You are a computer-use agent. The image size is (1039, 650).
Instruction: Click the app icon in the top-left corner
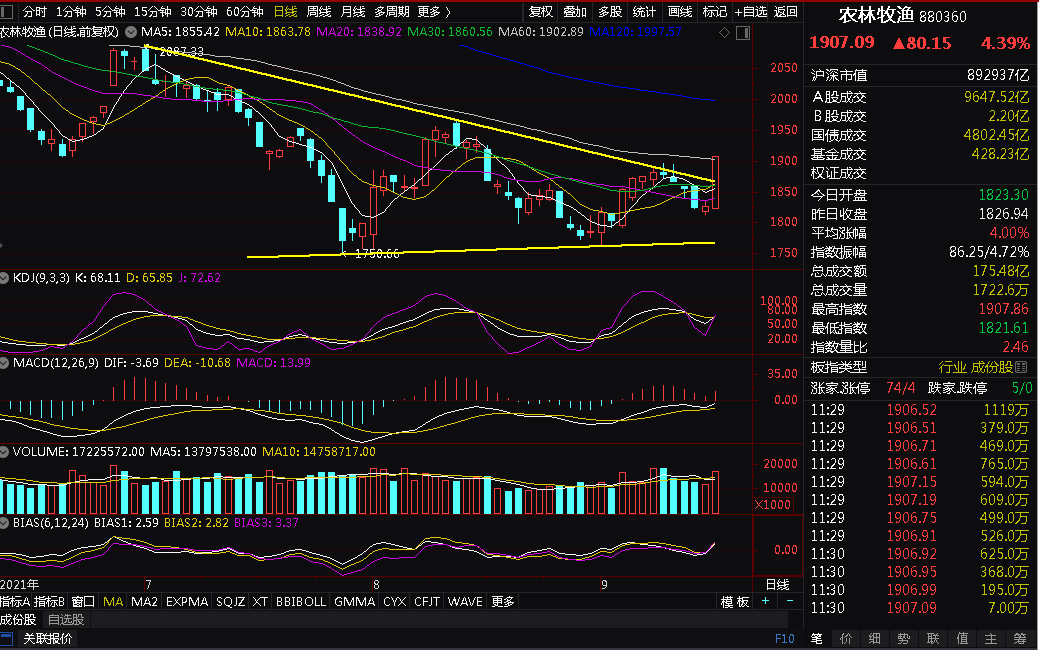tap(8, 12)
